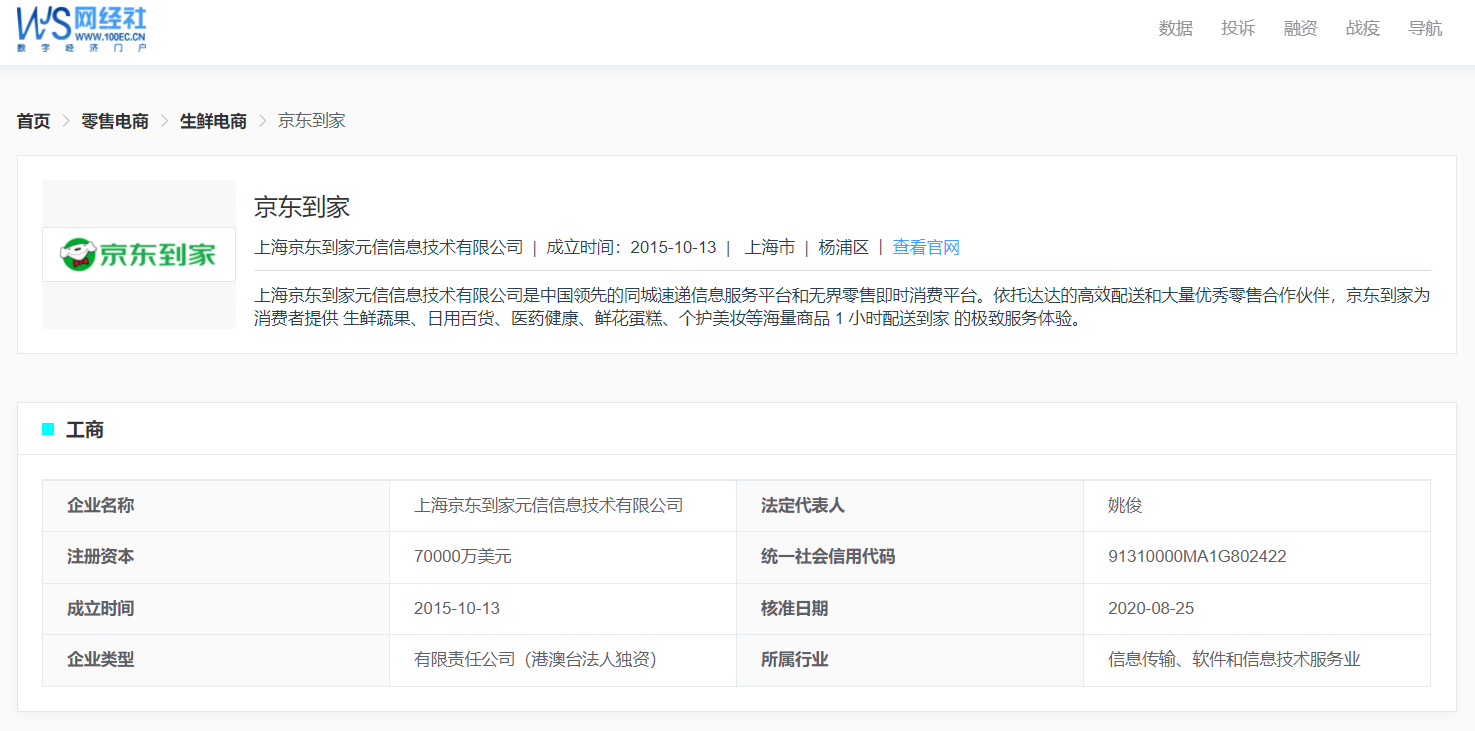Viewport: 1475px width, 731px height.
Task: Open the 网经社 site logo
Action: (x=81, y=28)
